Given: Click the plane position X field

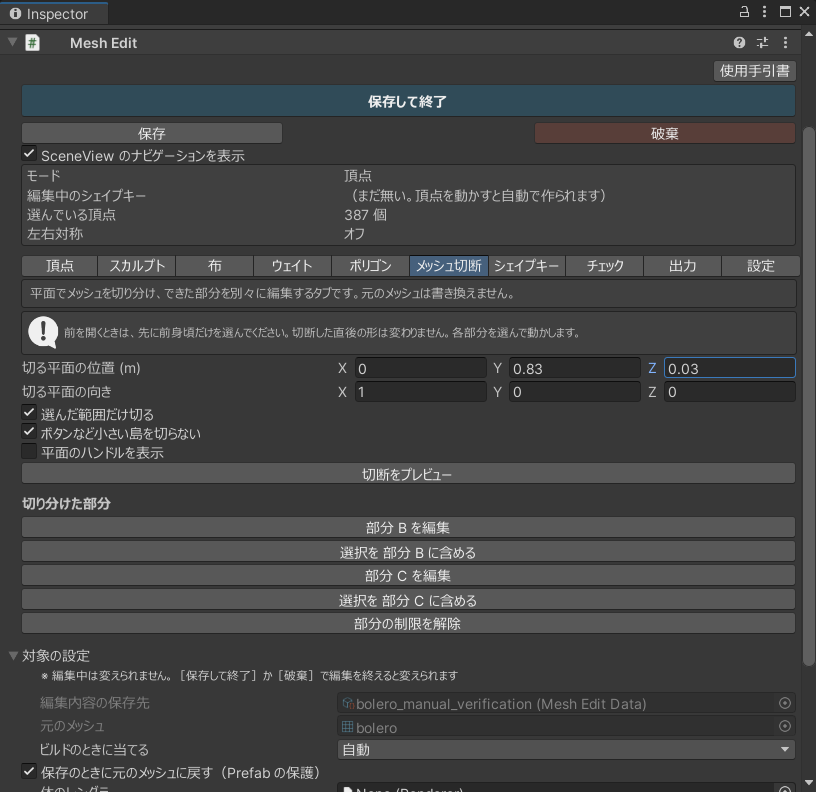Looking at the screenshot, I should 420,368.
